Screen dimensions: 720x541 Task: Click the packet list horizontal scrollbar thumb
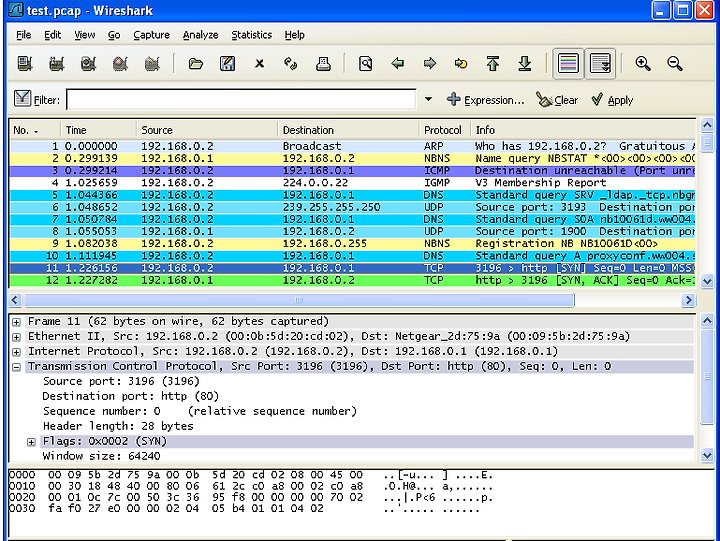point(299,300)
